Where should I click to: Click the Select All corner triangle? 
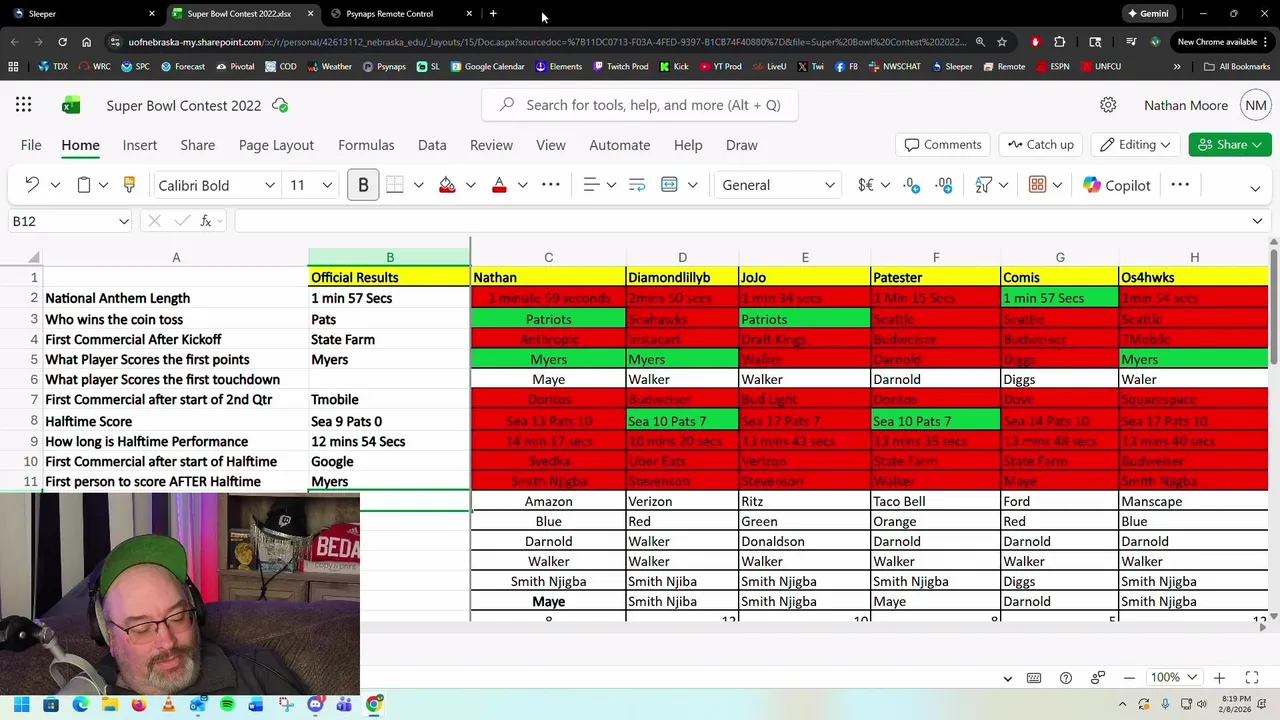(x=34, y=258)
